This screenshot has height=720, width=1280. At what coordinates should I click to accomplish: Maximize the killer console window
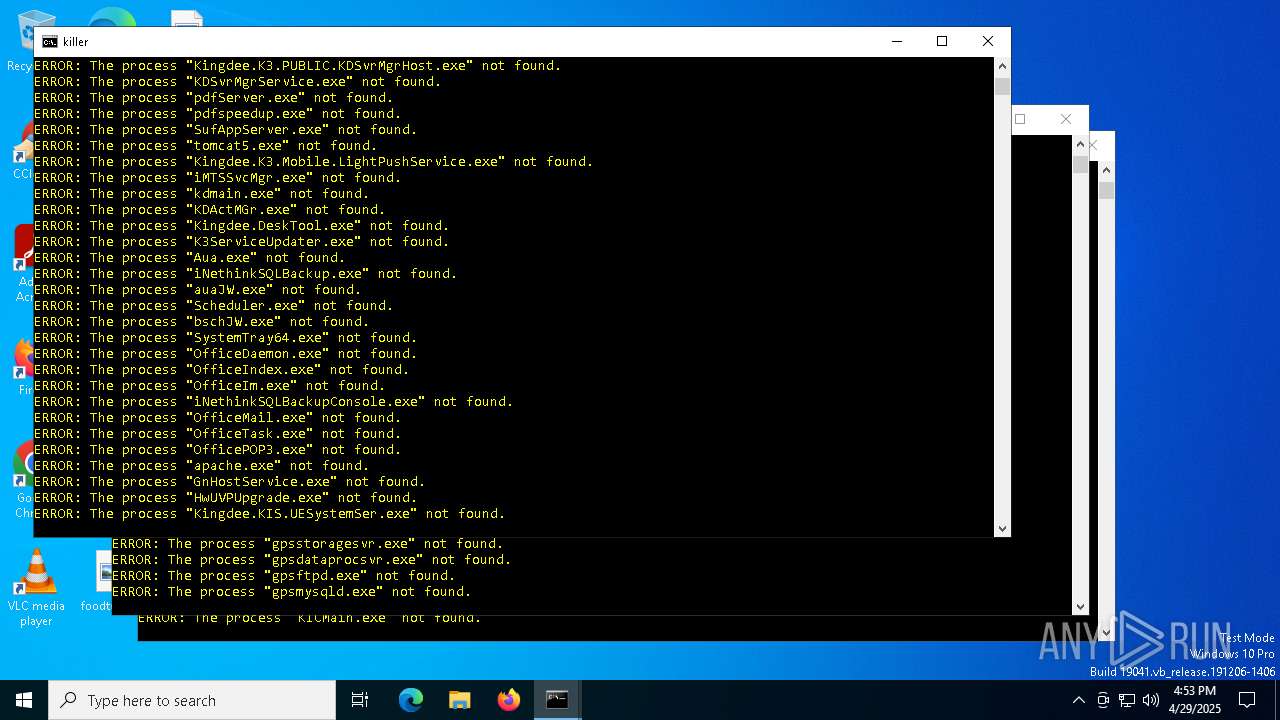click(x=941, y=41)
